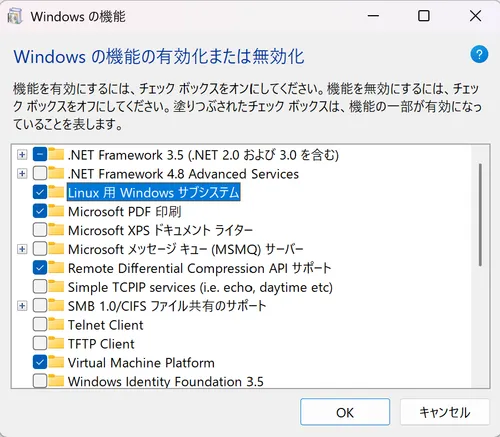Screen dimensions: 500x437
Task: Expand the SMB 1.0/CIFS node
Action: tap(22, 306)
